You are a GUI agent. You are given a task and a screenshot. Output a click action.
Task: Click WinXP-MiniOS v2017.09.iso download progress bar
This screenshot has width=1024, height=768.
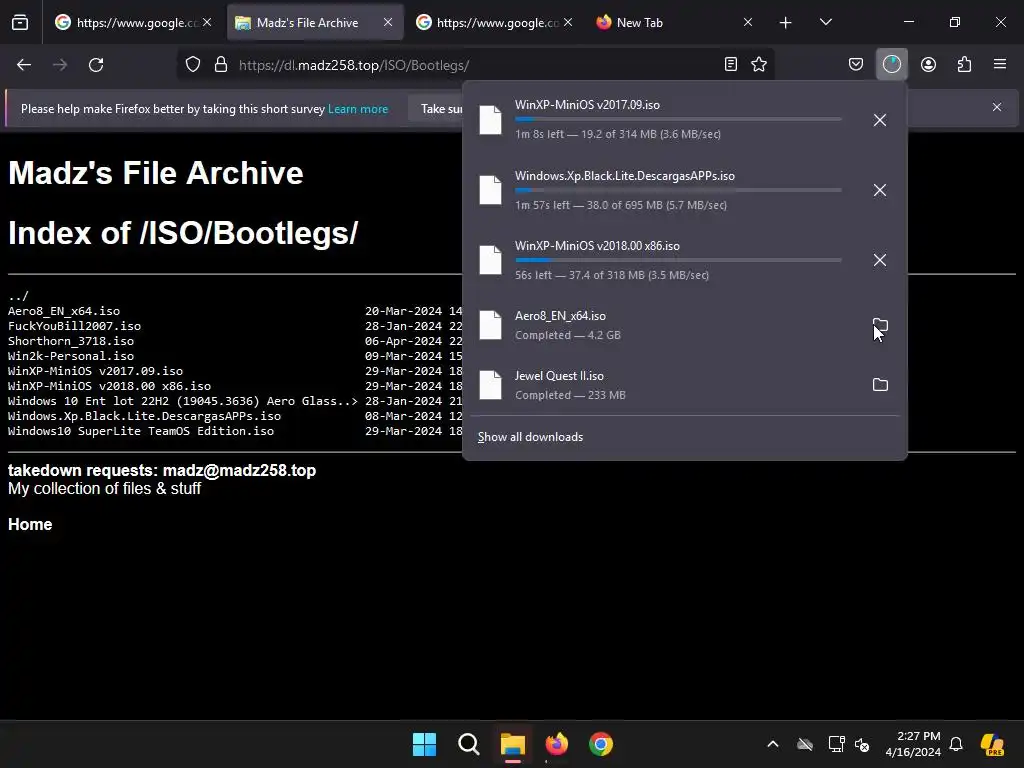click(x=678, y=119)
